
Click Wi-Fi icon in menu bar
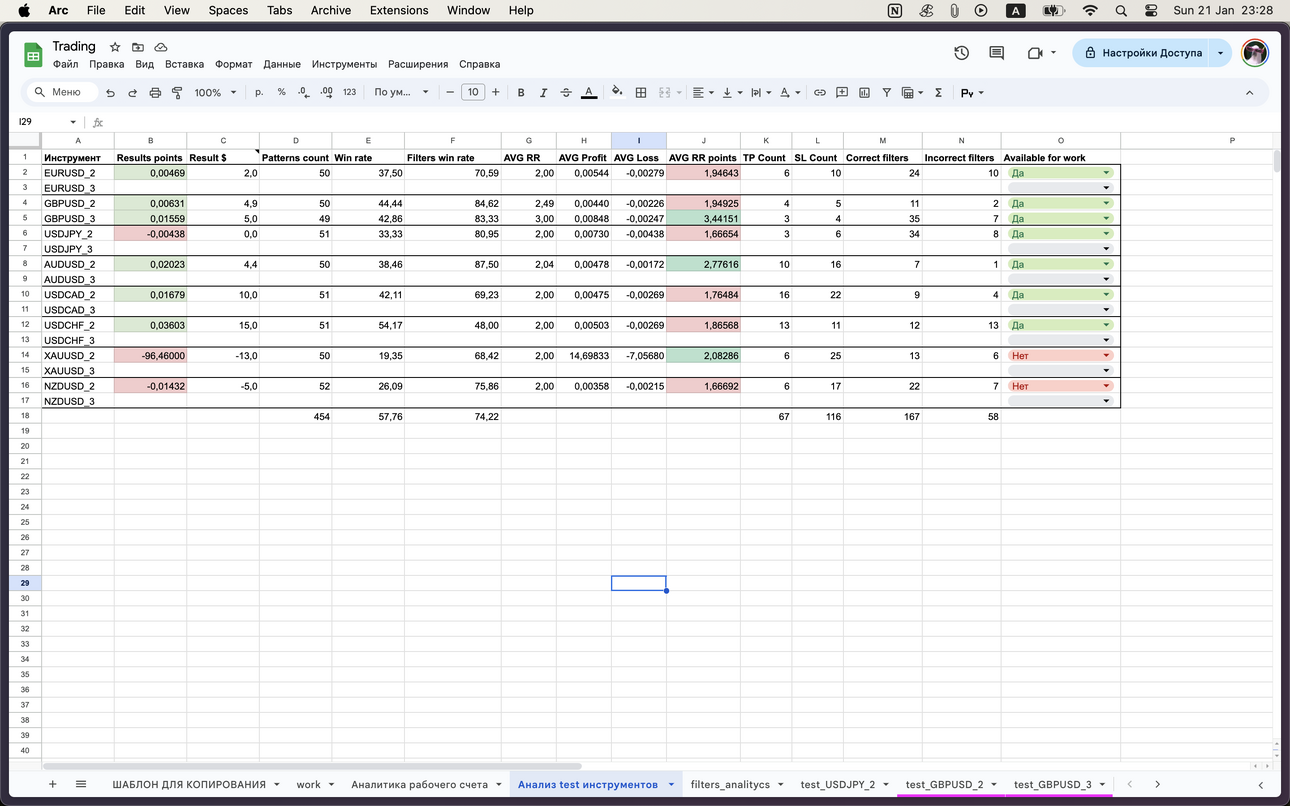tap(1090, 10)
